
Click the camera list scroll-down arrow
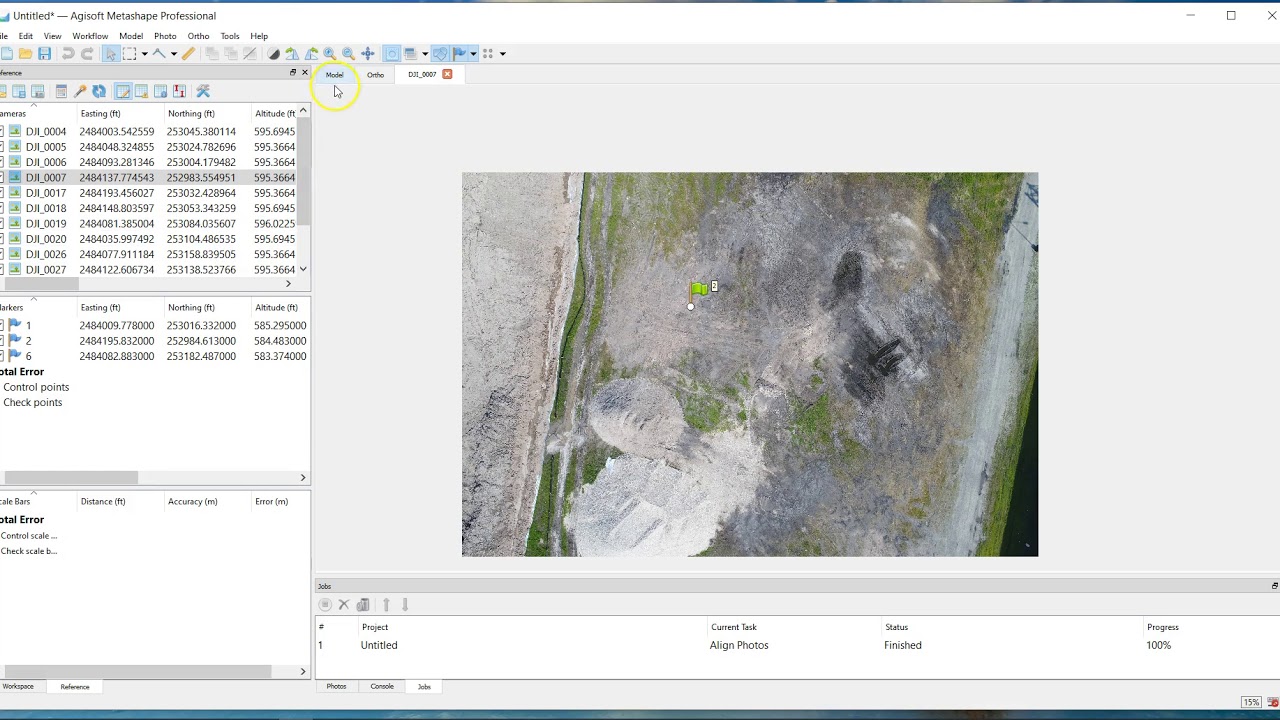(303, 270)
